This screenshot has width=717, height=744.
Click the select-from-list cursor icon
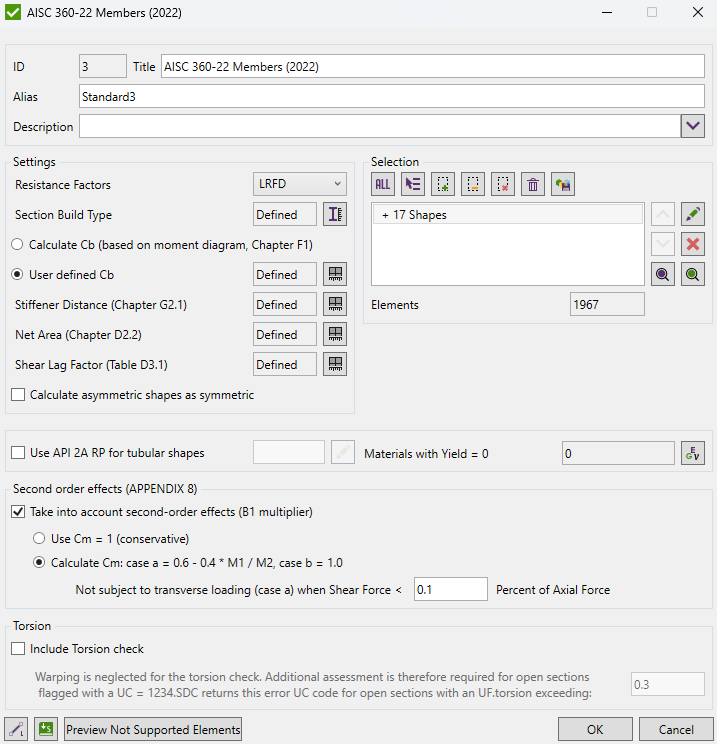412,184
